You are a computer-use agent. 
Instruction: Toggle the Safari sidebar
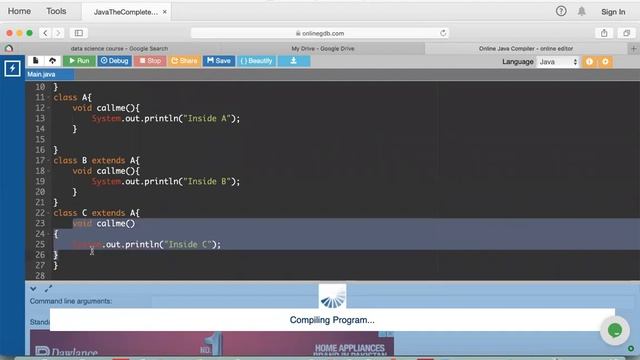tap(79, 33)
